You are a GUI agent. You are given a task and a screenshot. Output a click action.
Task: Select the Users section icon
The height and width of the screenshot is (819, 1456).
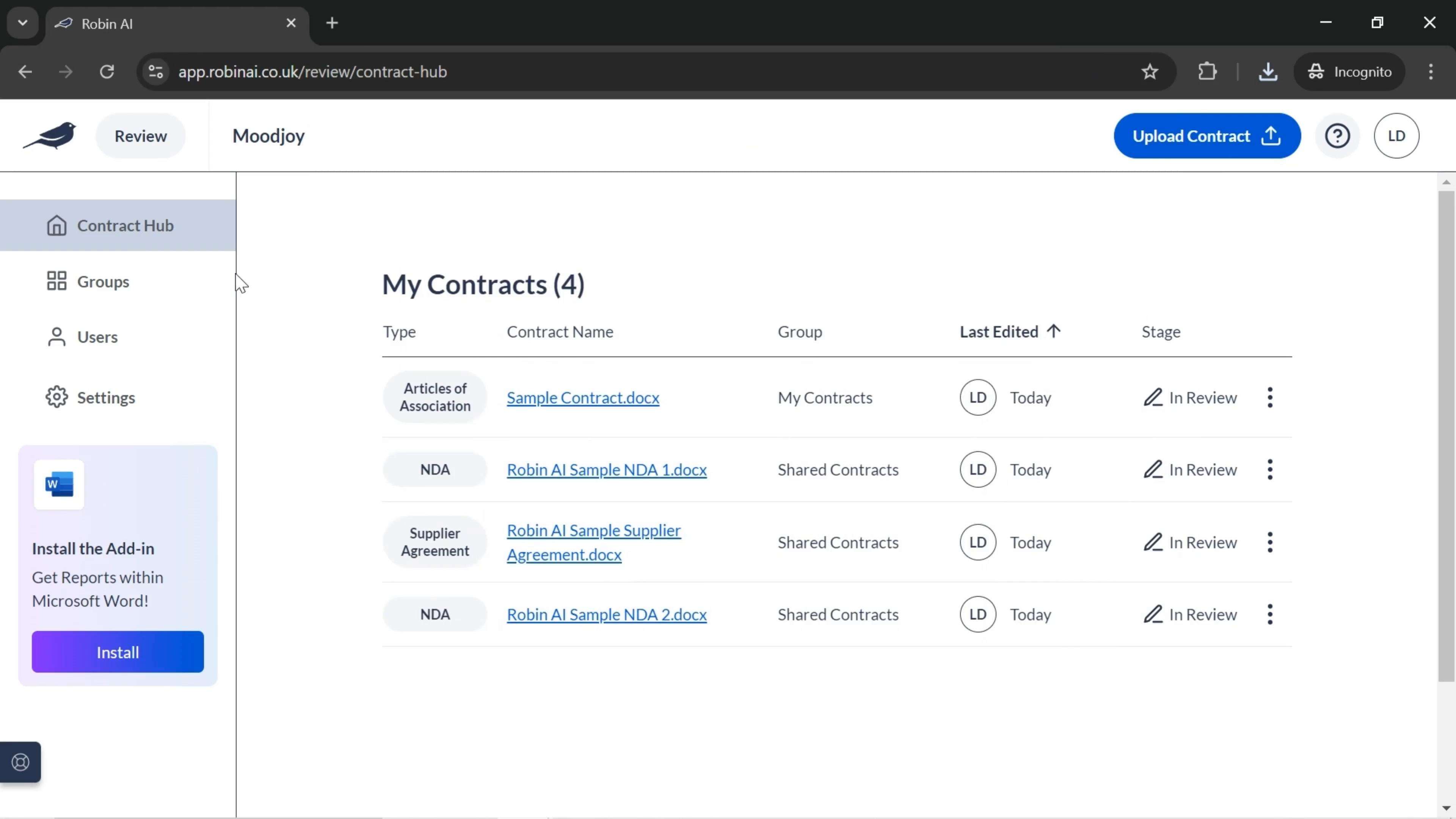pos(57,337)
